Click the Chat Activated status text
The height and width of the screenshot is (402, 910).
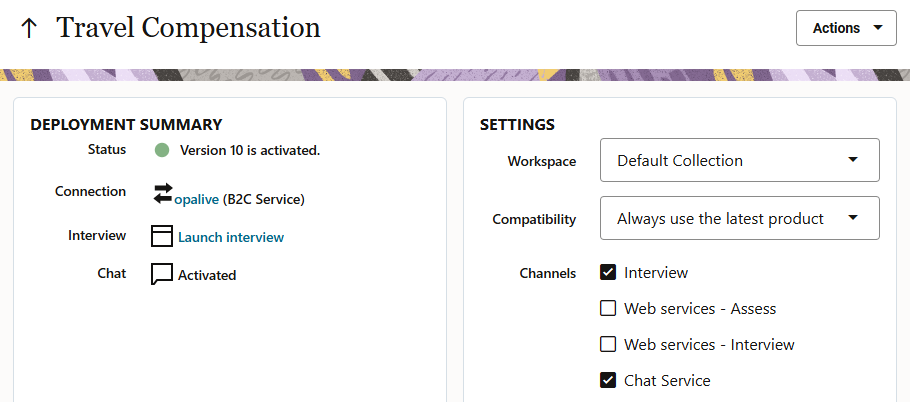click(207, 275)
